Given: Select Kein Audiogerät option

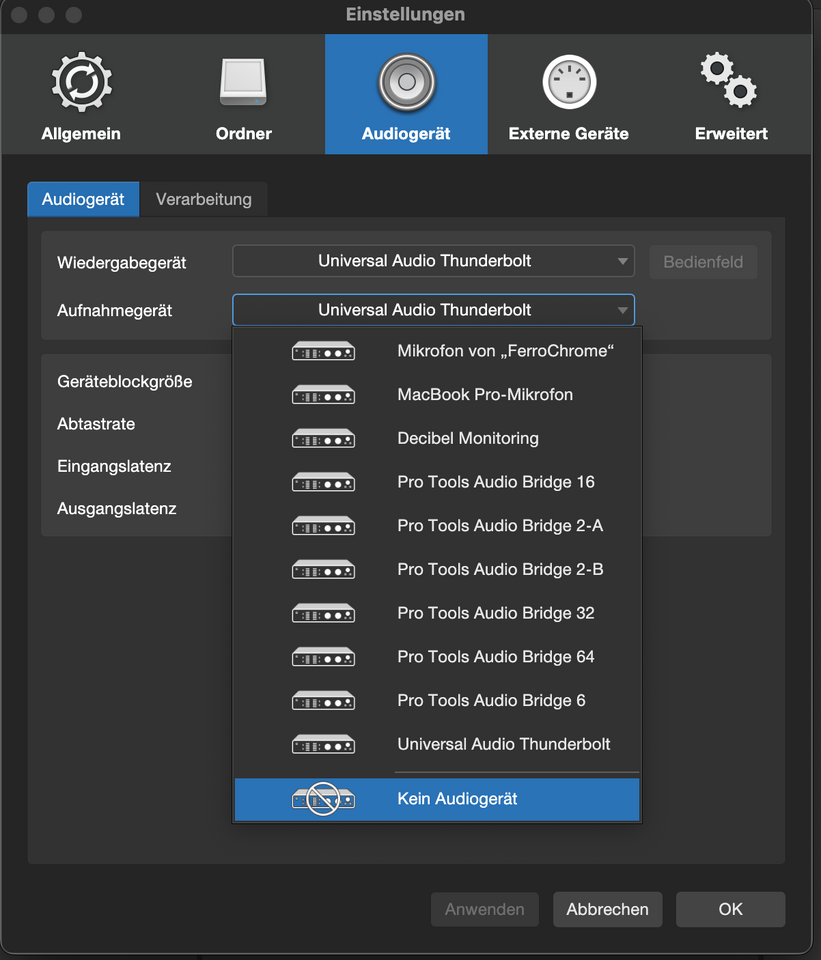Looking at the screenshot, I should pos(437,800).
